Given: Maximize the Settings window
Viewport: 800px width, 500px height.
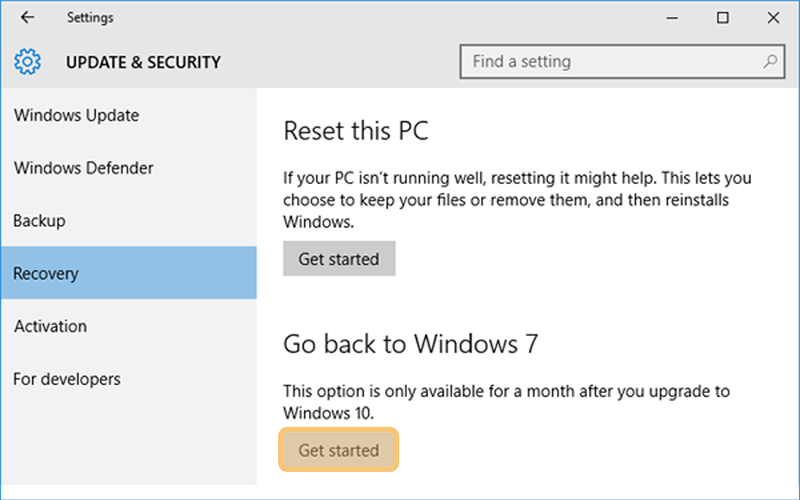Looking at the screenshot, I should pyautogui.click(x=722, y=18).
